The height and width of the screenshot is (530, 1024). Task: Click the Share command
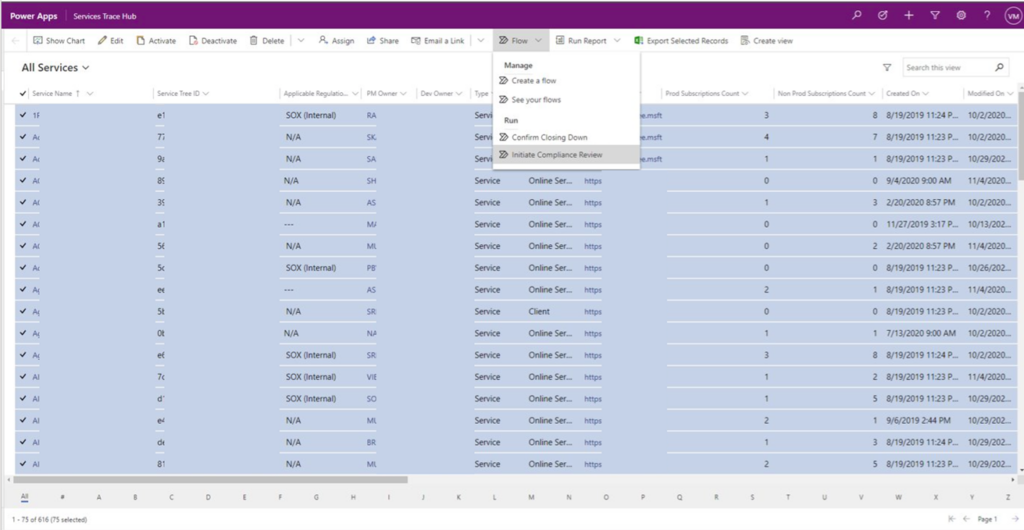point(383,40)
